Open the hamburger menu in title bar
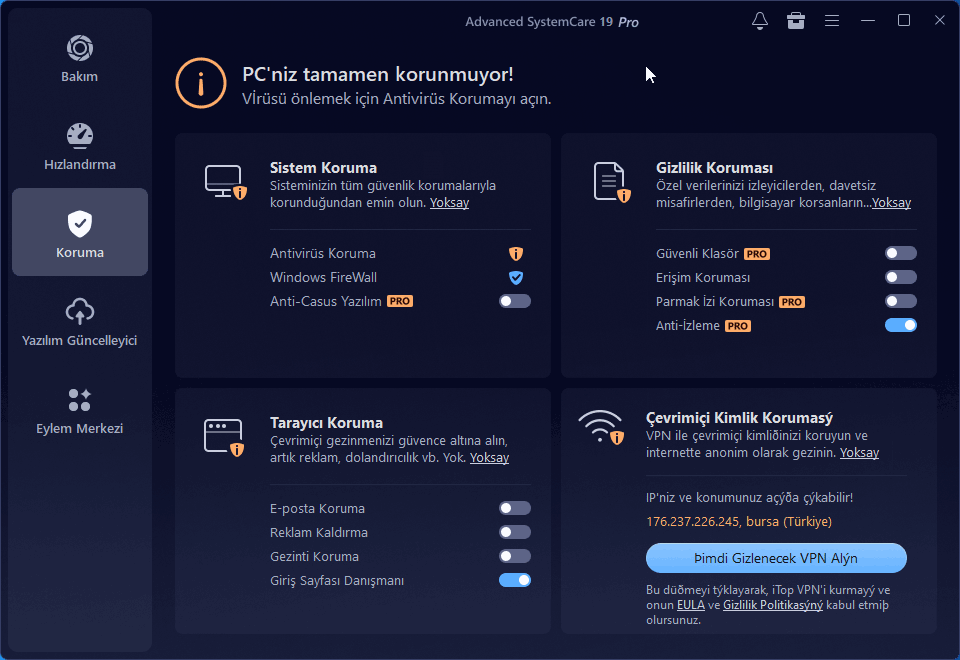Image resolution: width=960 pixels, height=660 pixels. click(x=831, y=21)
